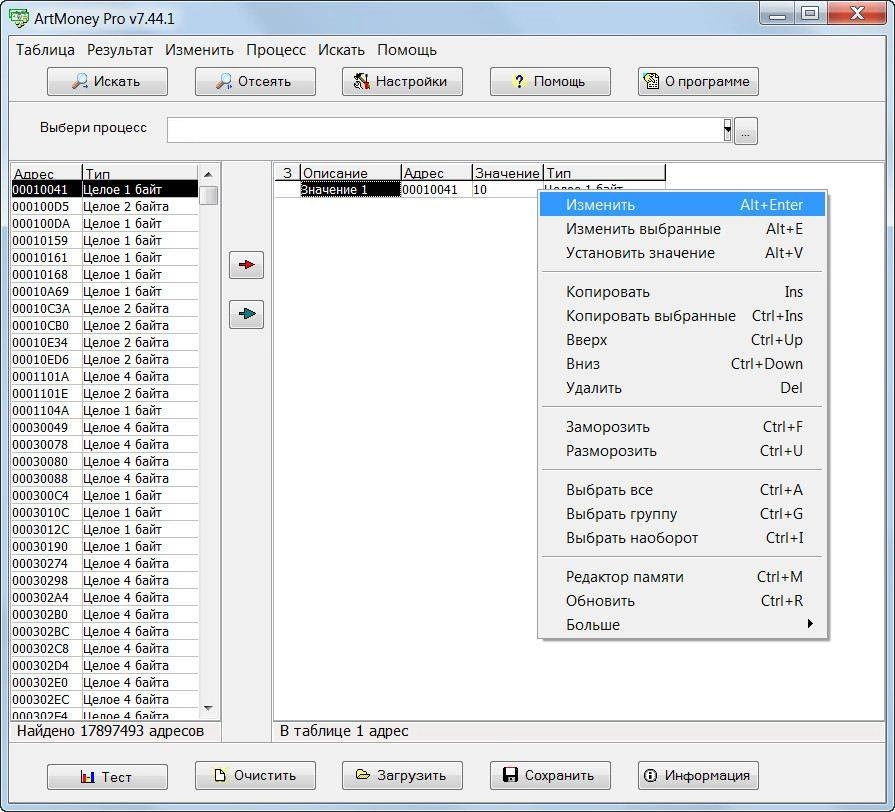This screenshot has height=812, width=895.
Task: Open the Процесс menu
Action: click(x=276, y=50)
